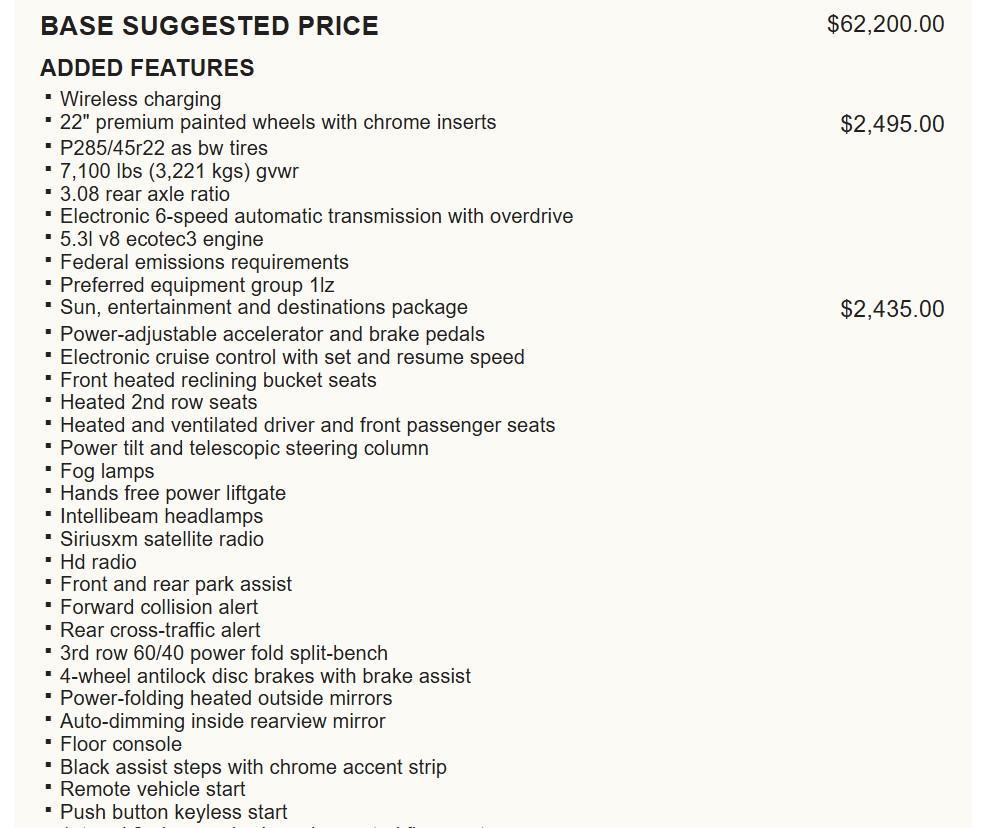
Task: Click Rear cross-traffic alert feature
Action: [160, 630]
